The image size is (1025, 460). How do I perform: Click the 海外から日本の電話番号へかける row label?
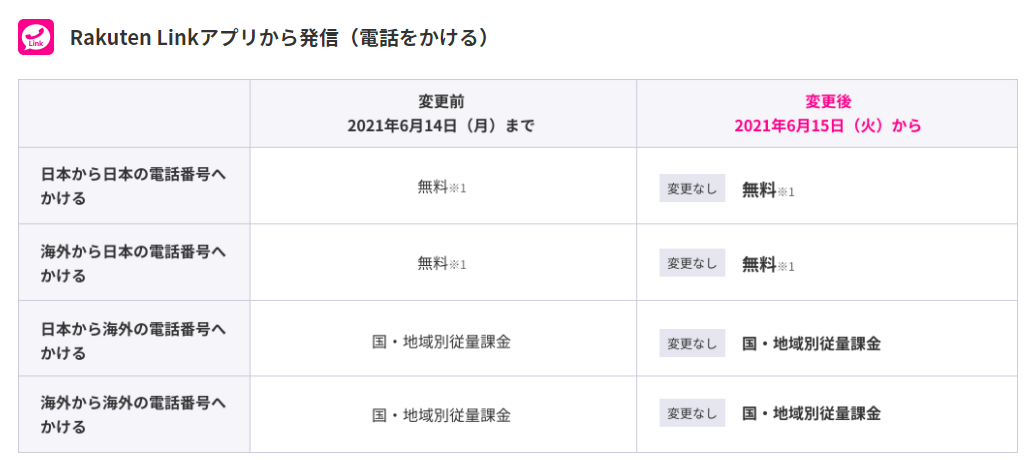[133, 263]
